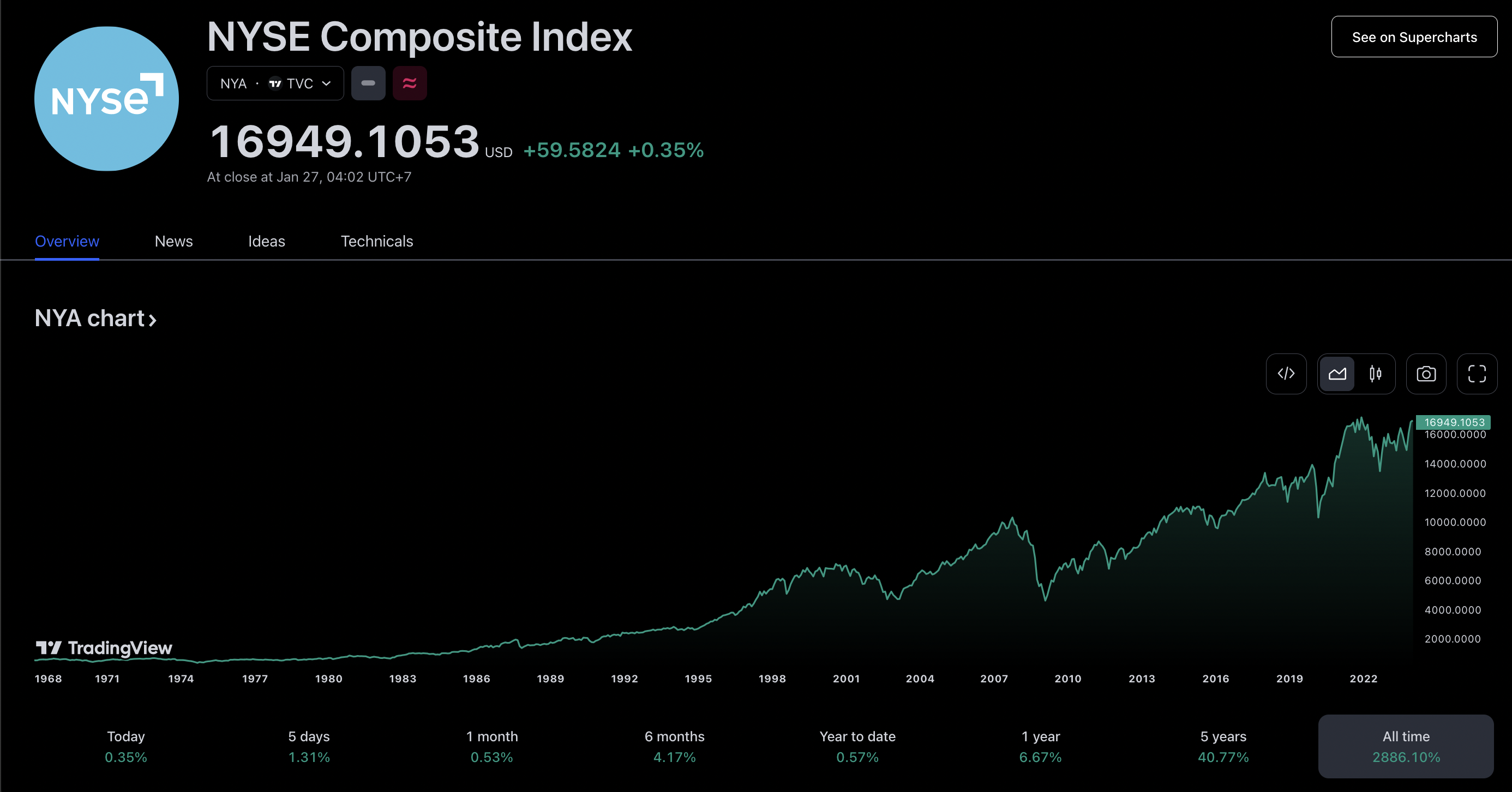Click the large 16949.1053 header price
The image size is (1512, 792).
pos(345,141)
